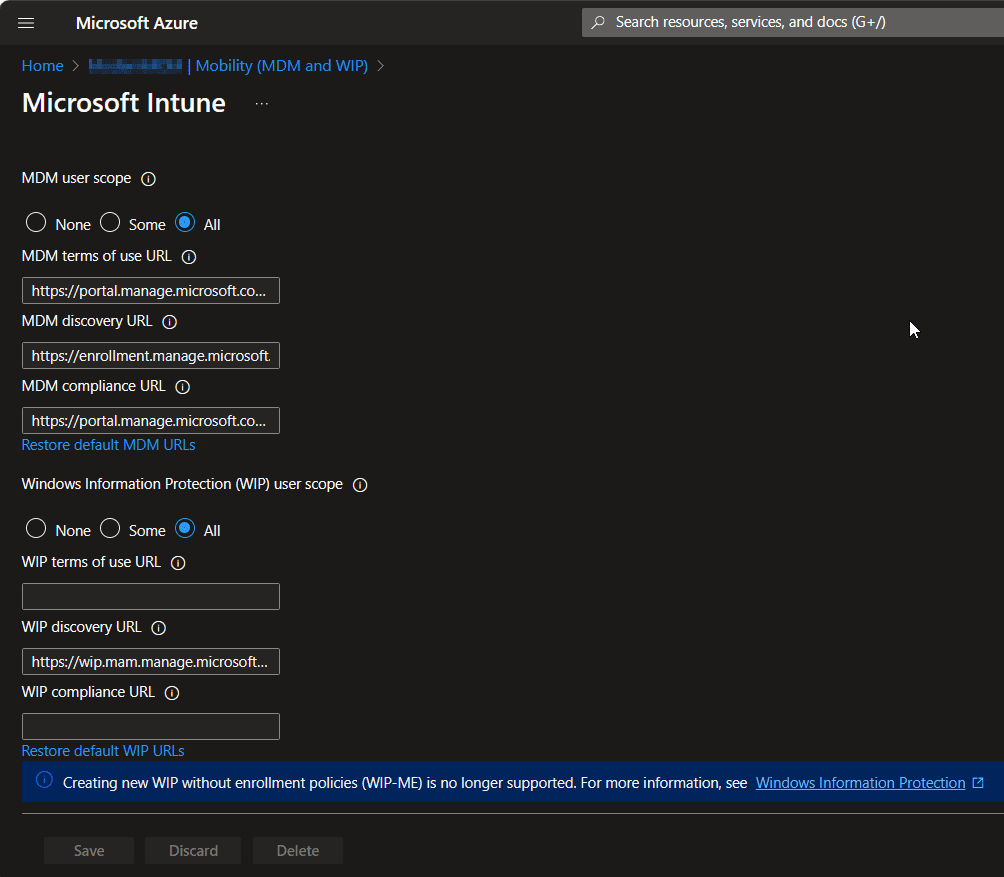Click the Home breadcrumb link
This screenshot has width=1004, height=877.
(x=42, y=65)
